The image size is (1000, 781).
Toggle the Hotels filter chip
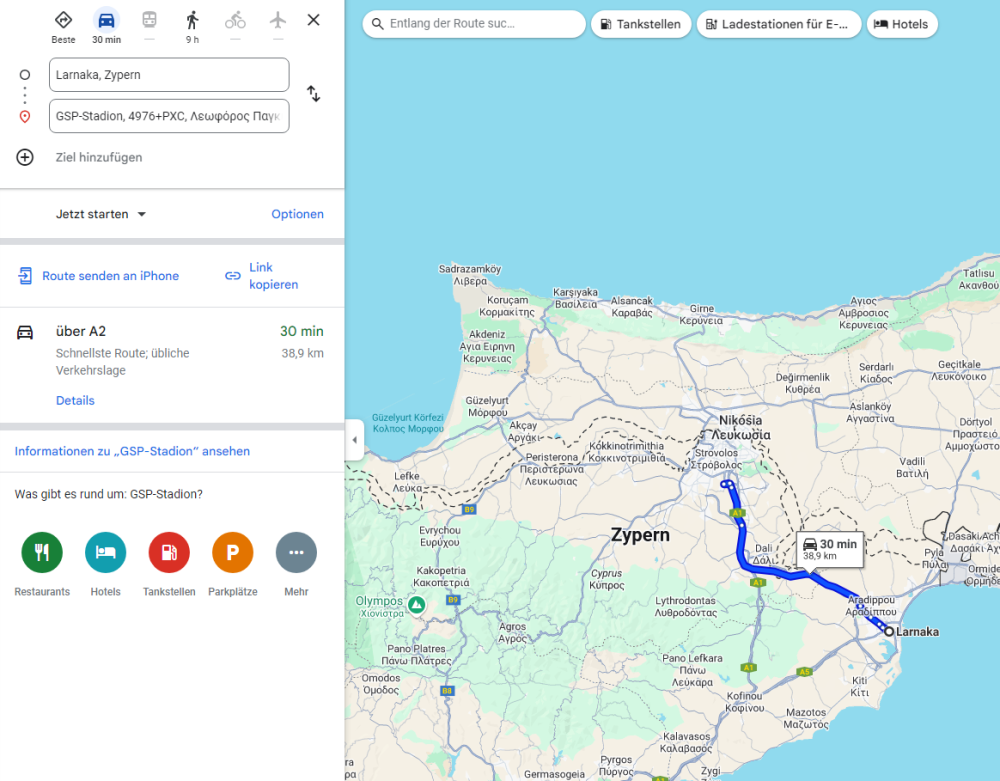pos(902,24)
